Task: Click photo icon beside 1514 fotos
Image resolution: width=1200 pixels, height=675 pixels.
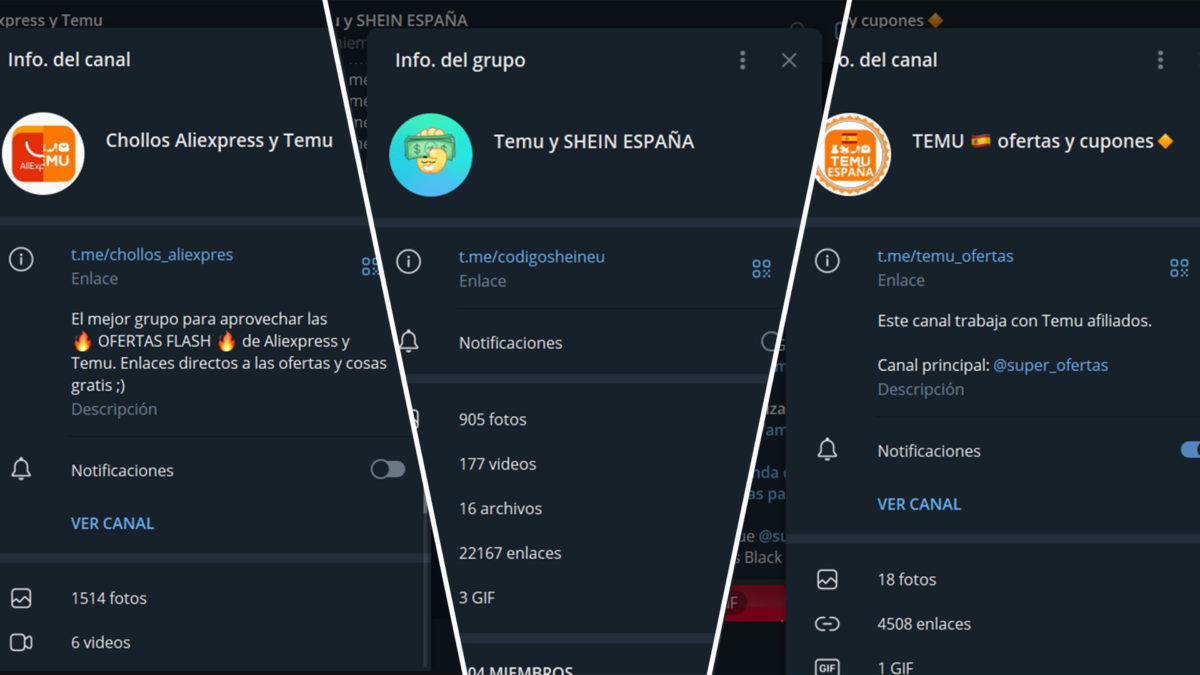Action: tap(21, 598)
